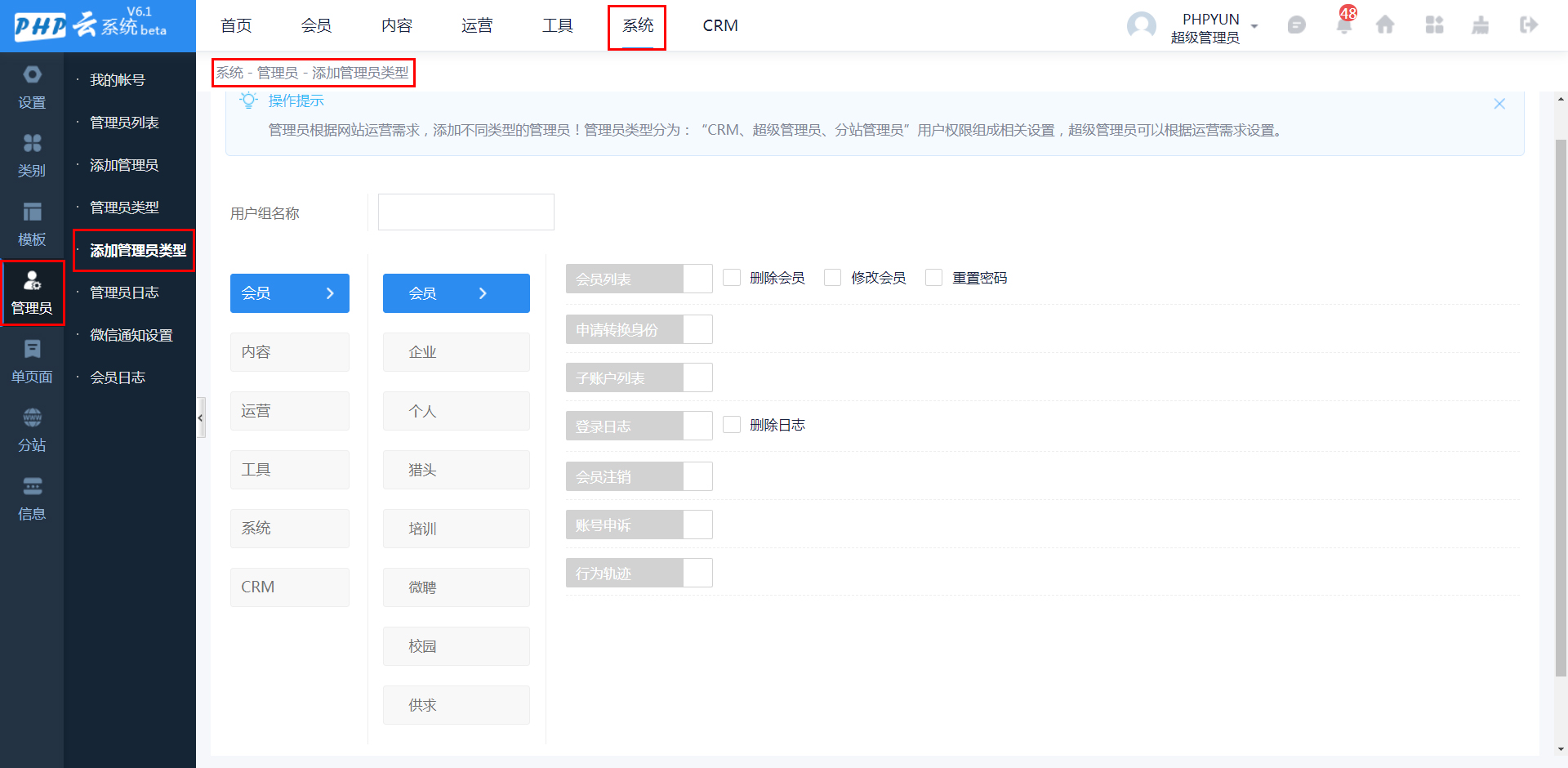The height and width of the screenshot is (768, 1568).
Task: Check the 删除会员 checkbox
Action: (732, 278)
